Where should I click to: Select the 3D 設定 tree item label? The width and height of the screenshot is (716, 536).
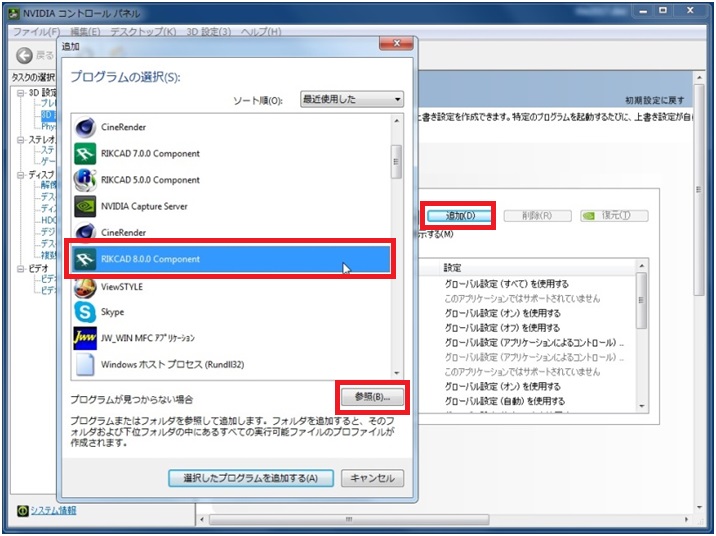click(42, 93)
